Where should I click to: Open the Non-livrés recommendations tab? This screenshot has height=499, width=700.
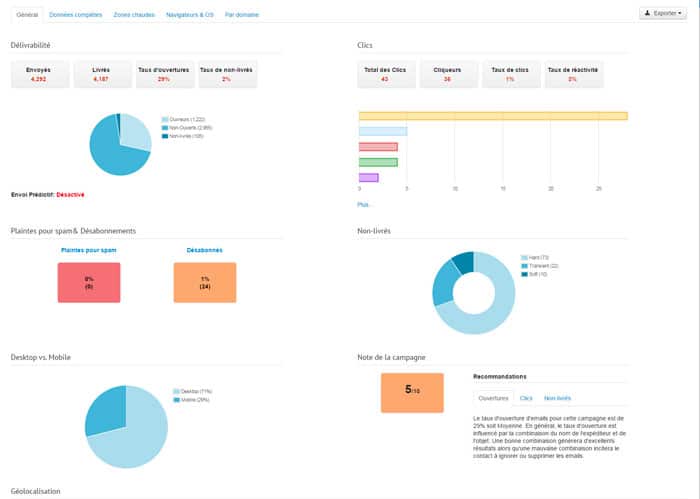557,398
